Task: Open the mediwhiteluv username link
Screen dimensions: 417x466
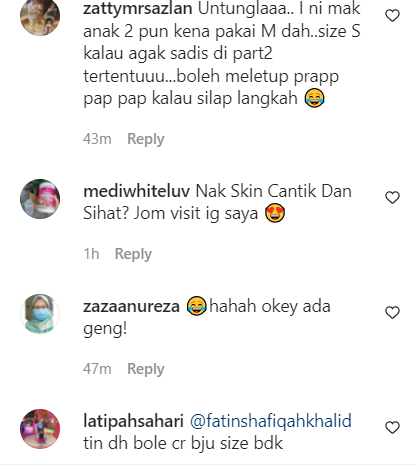Action: [x=137, y=191]
